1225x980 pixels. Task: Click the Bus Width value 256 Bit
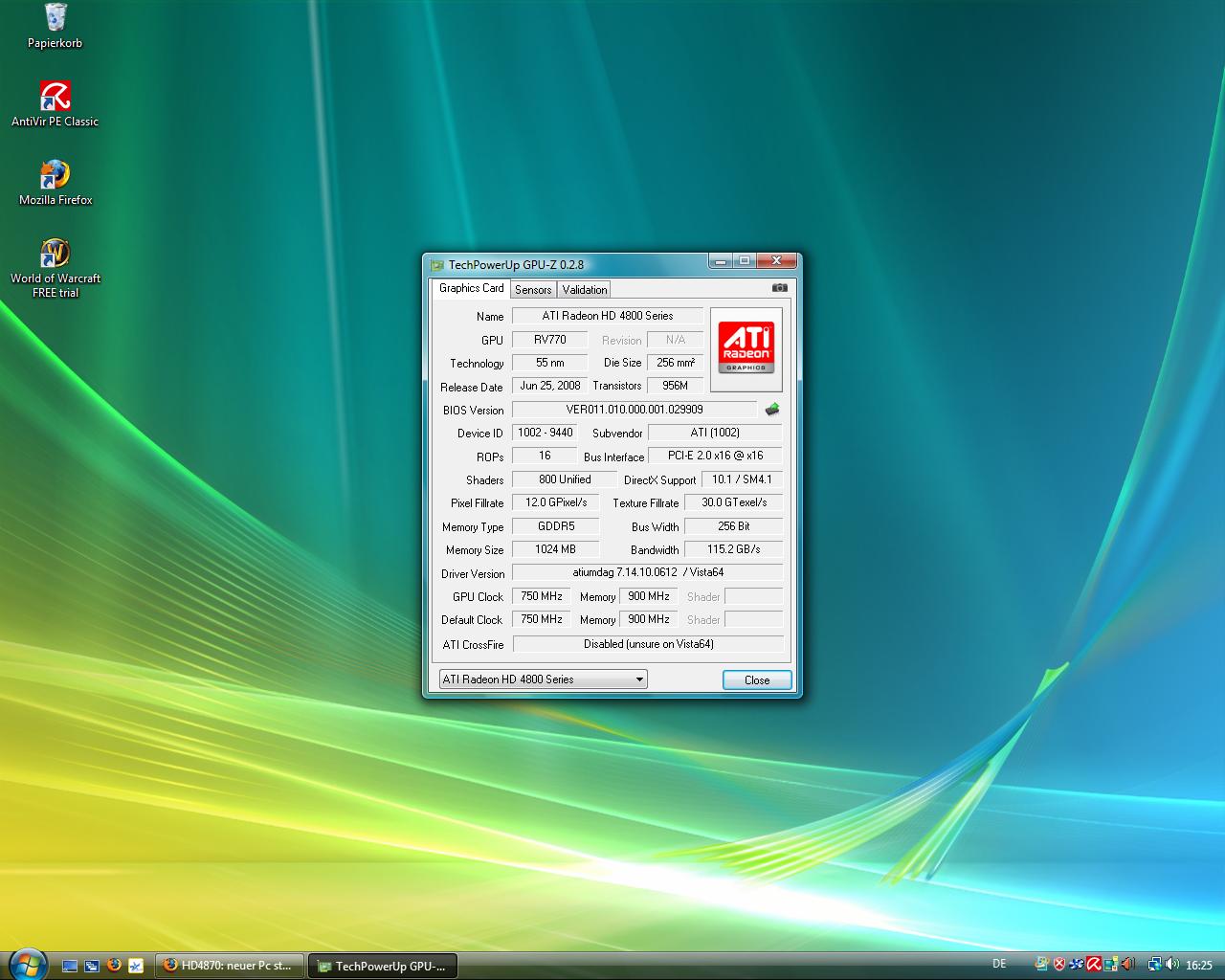click(734, 526)
